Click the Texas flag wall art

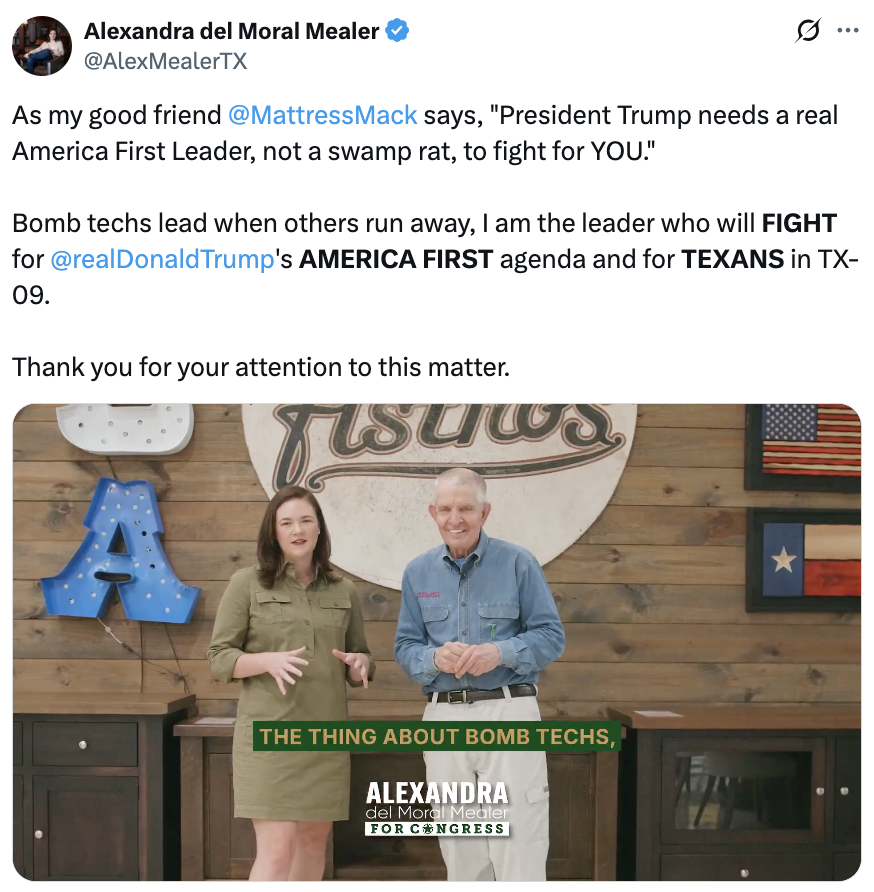[806, 560]
